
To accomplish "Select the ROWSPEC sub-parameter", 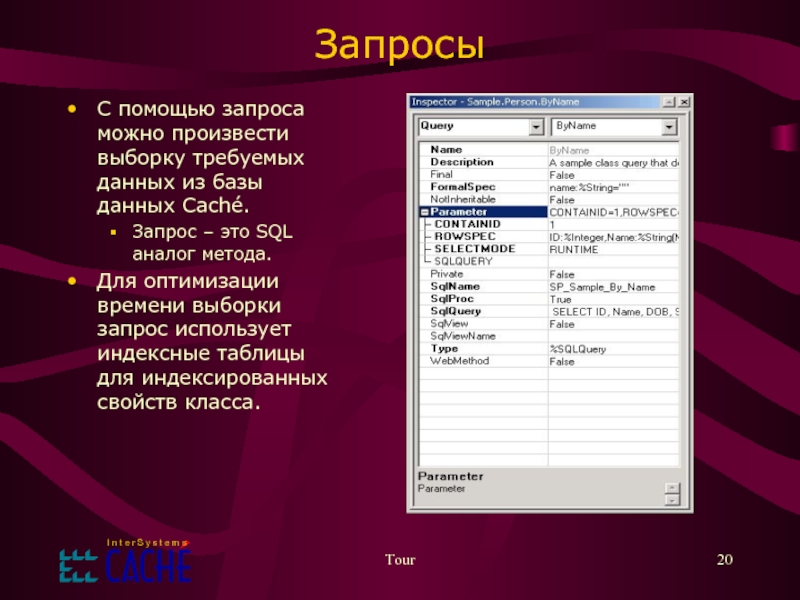I will [x=549, y=237].
